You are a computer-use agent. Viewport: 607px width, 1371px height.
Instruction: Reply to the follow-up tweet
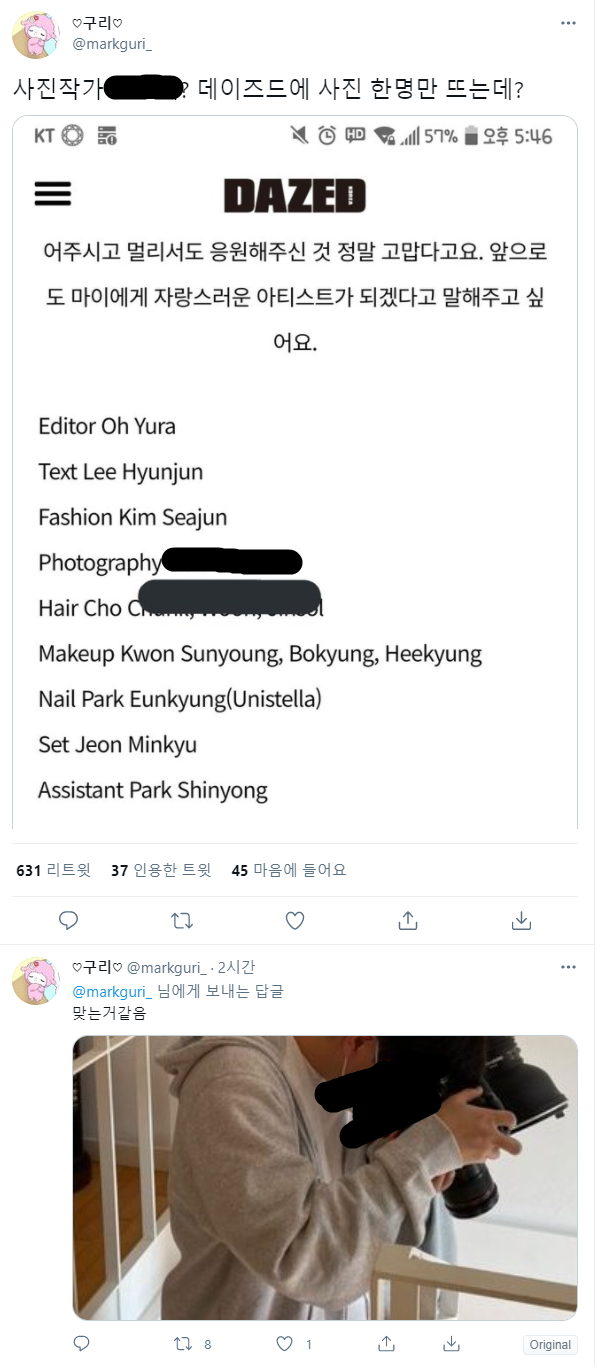click(x=82, y=1343)
